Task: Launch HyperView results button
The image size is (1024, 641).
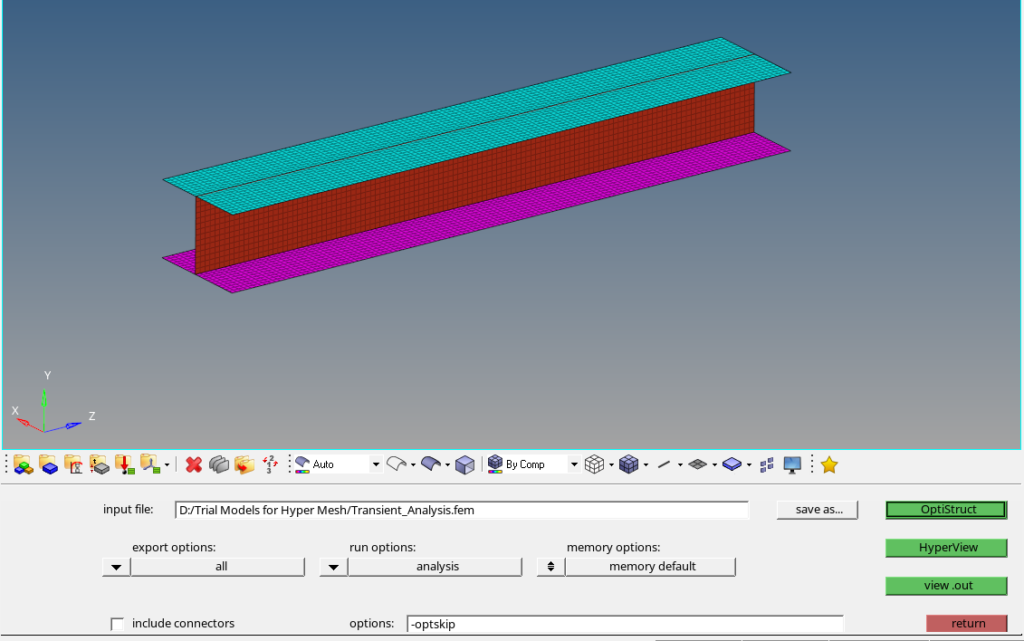Action: 946,548
